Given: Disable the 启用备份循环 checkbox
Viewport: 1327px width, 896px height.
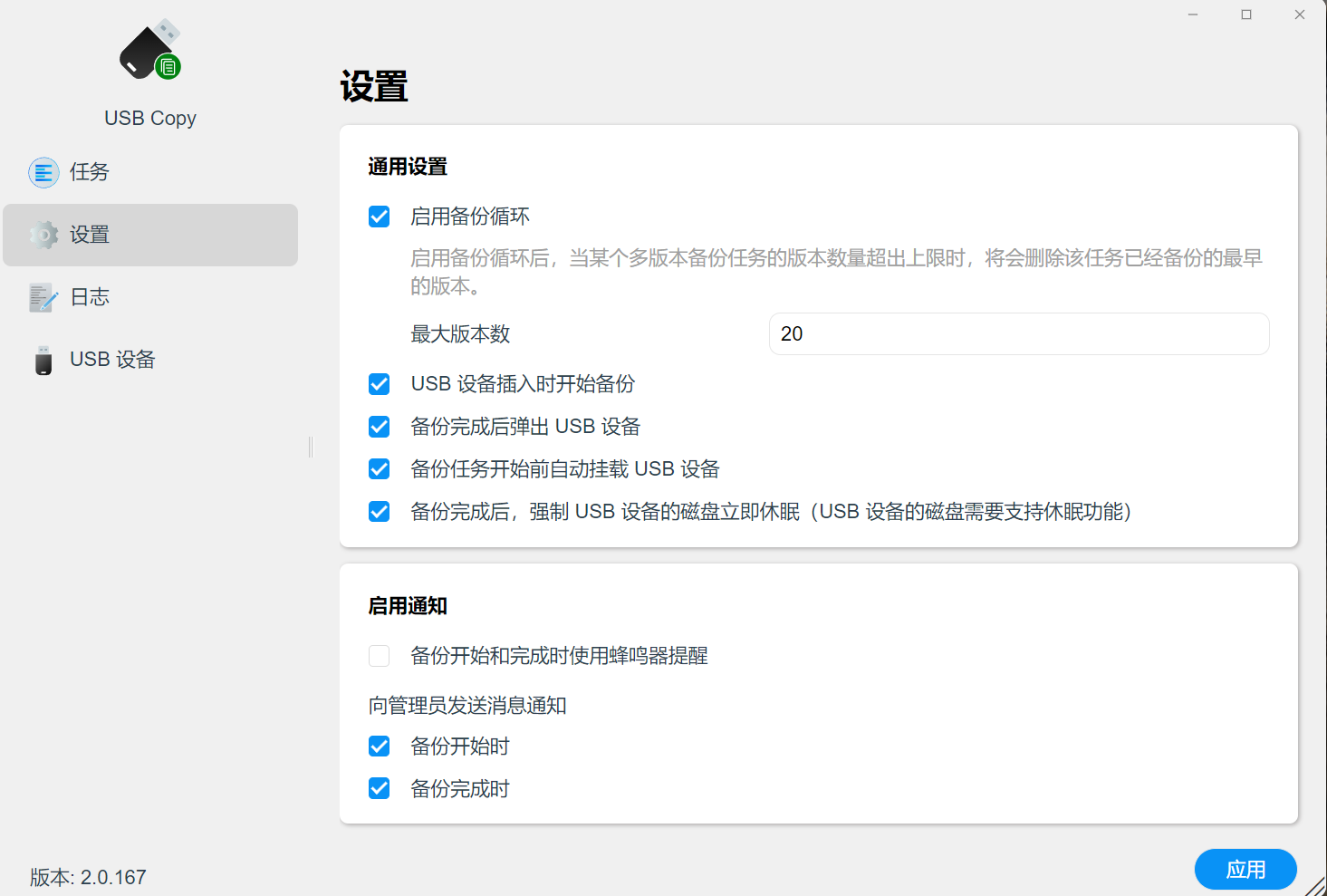Looking at the screenshot, I should coord(380,217).
